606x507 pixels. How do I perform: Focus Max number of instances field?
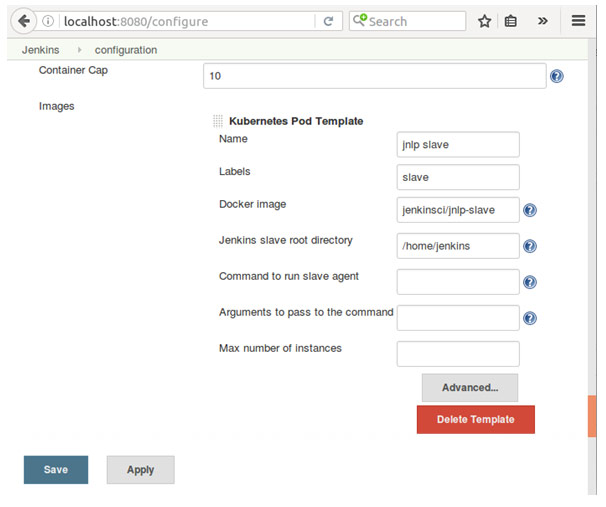(x=458, y=354)
